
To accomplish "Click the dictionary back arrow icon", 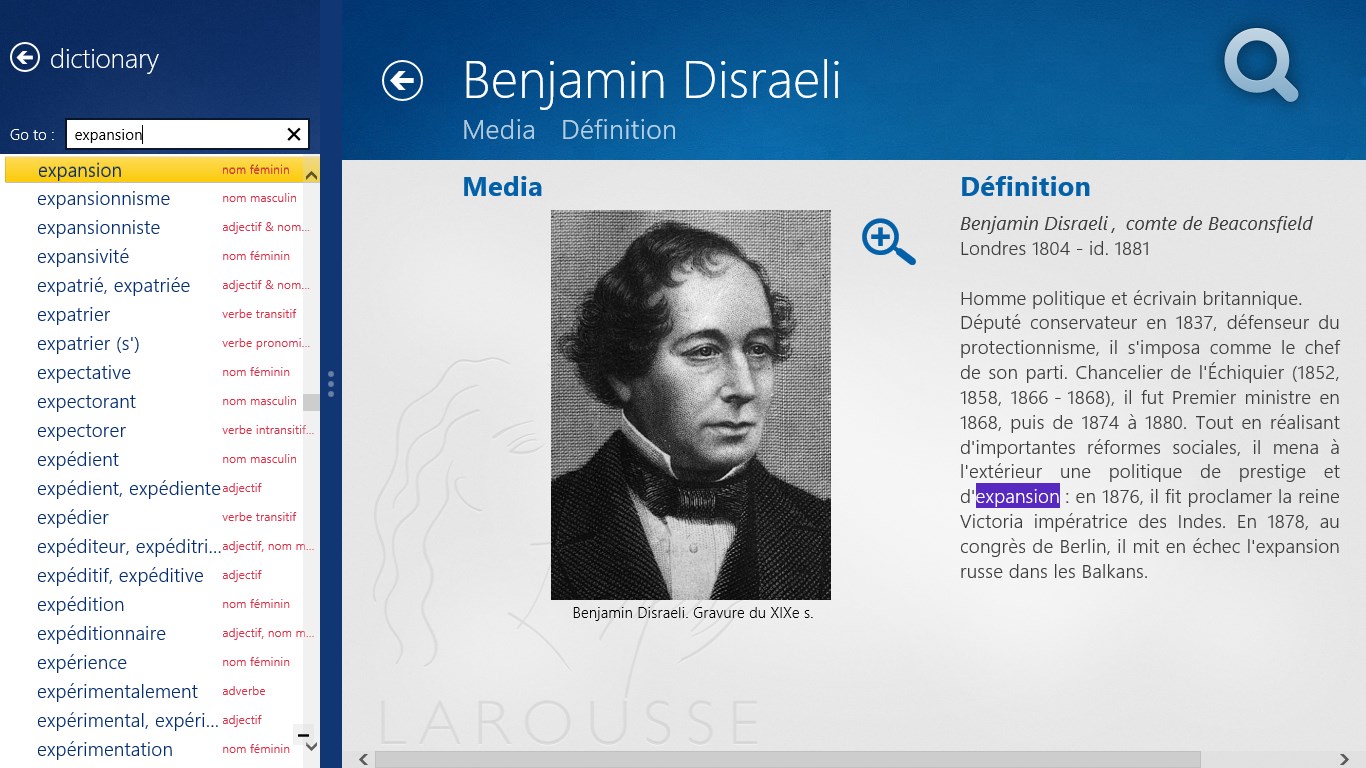I will point(25,58).
